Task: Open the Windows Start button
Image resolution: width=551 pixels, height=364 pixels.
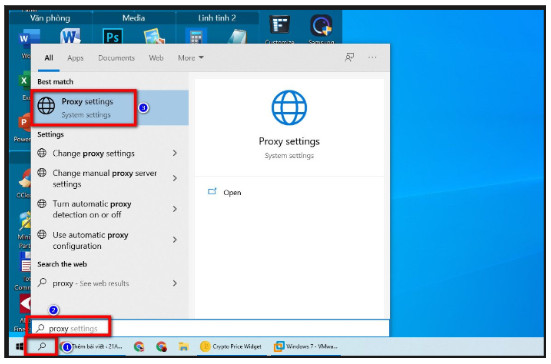Action: click(x=19, y=347)
